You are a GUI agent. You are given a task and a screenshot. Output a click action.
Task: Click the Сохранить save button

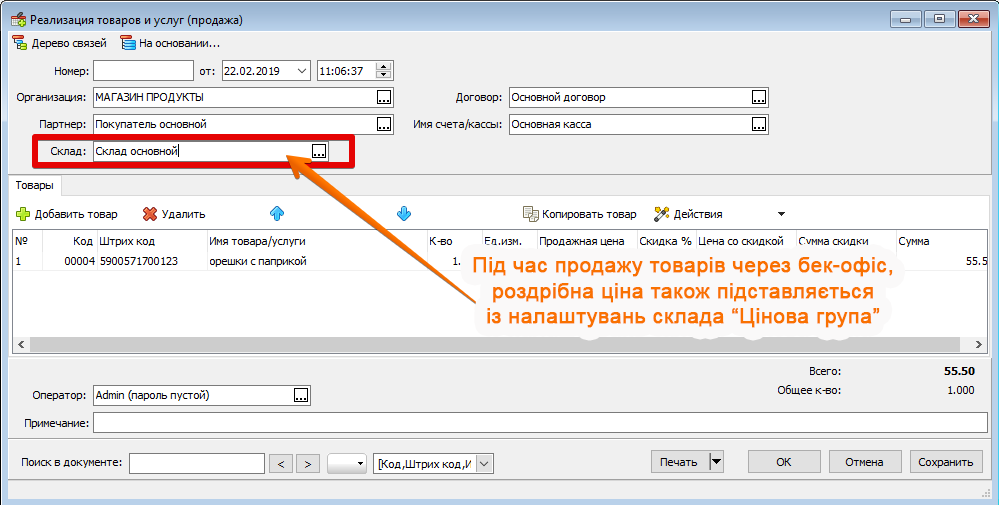[946, 462]
